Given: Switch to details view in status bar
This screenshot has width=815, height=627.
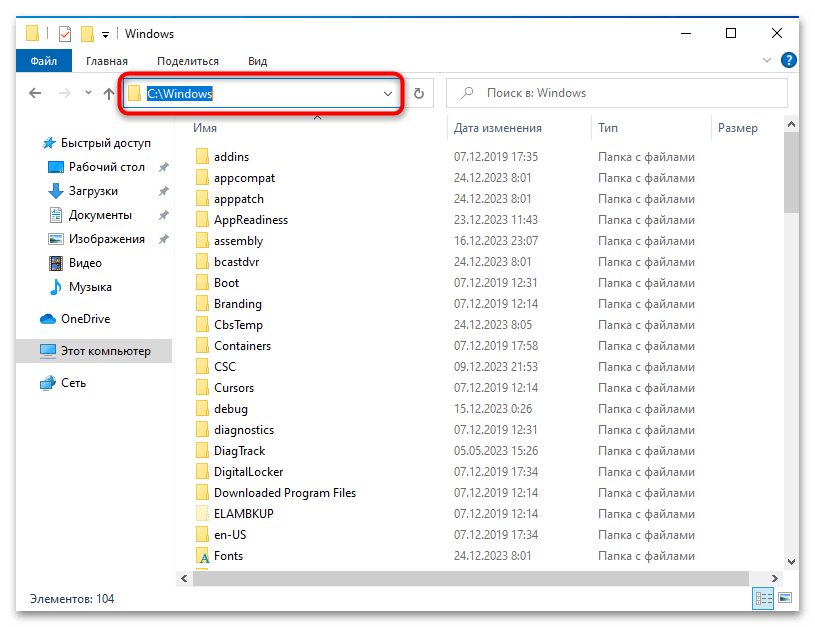Looking at the screenshot, I should click(x=763, y=597).
